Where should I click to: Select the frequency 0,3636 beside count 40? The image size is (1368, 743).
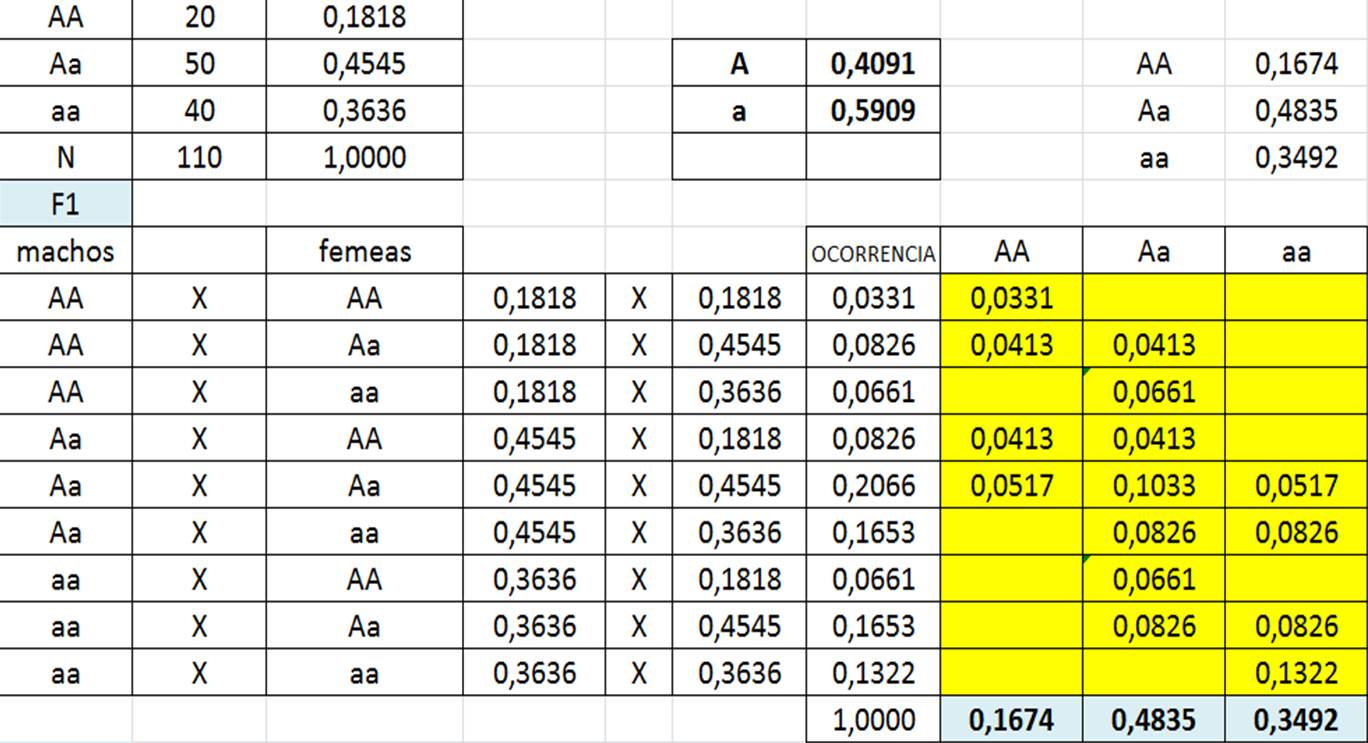pyautogui.click(x=365, y=110)
